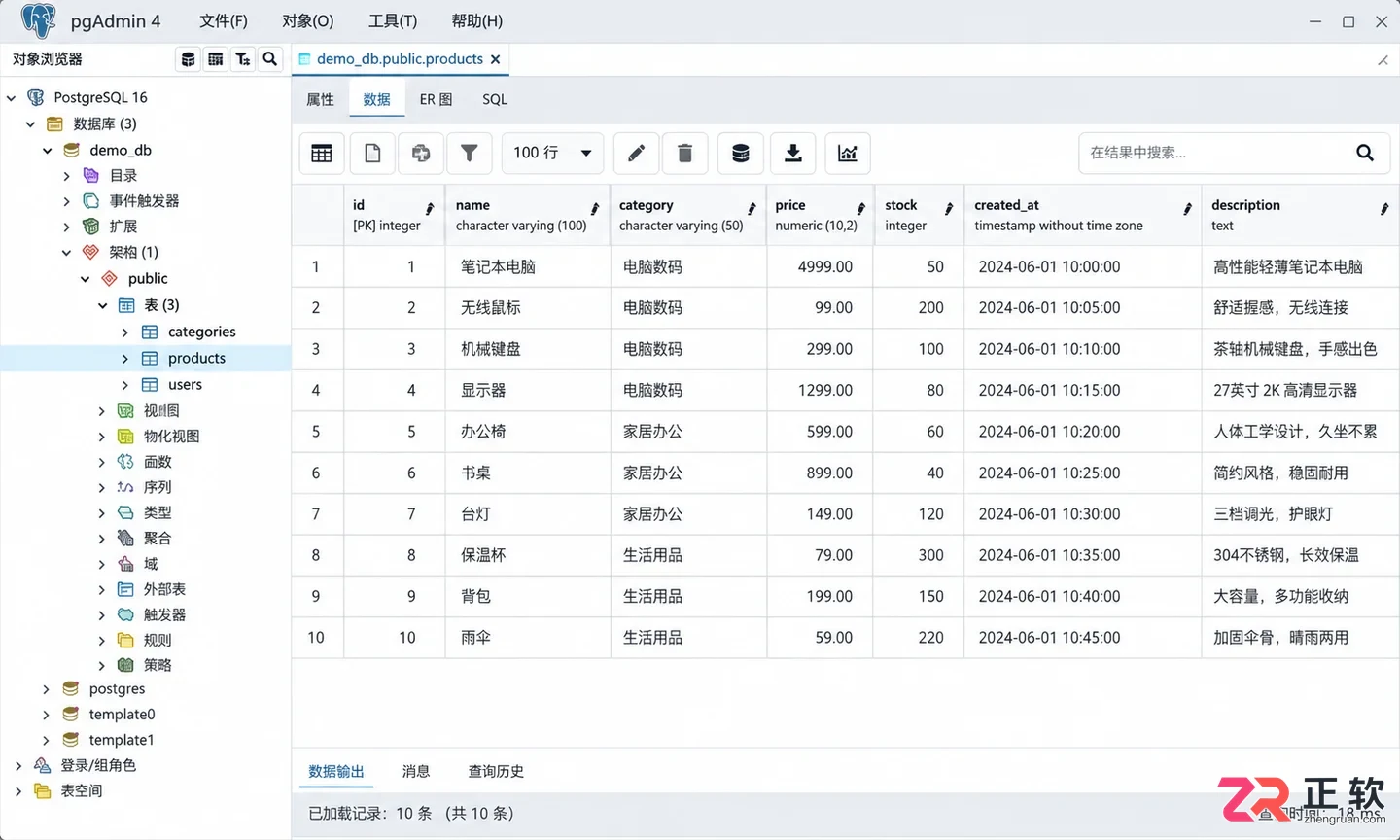Image resolution: width=1400 pixels, height=840 pixels.
Task: Select the template1 database item
Action: point(122,740)
